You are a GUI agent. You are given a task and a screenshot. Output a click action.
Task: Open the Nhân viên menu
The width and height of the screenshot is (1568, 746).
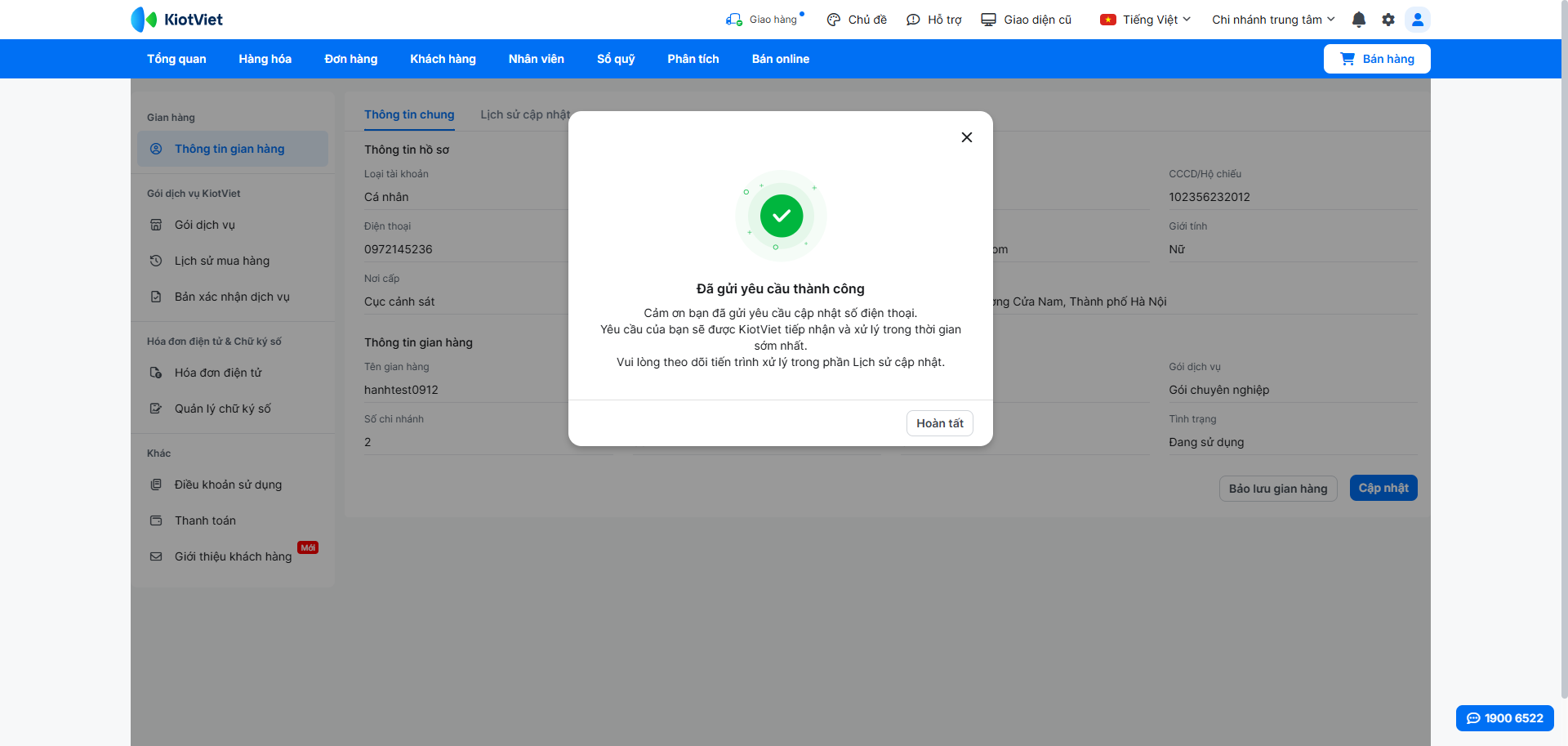537,59
